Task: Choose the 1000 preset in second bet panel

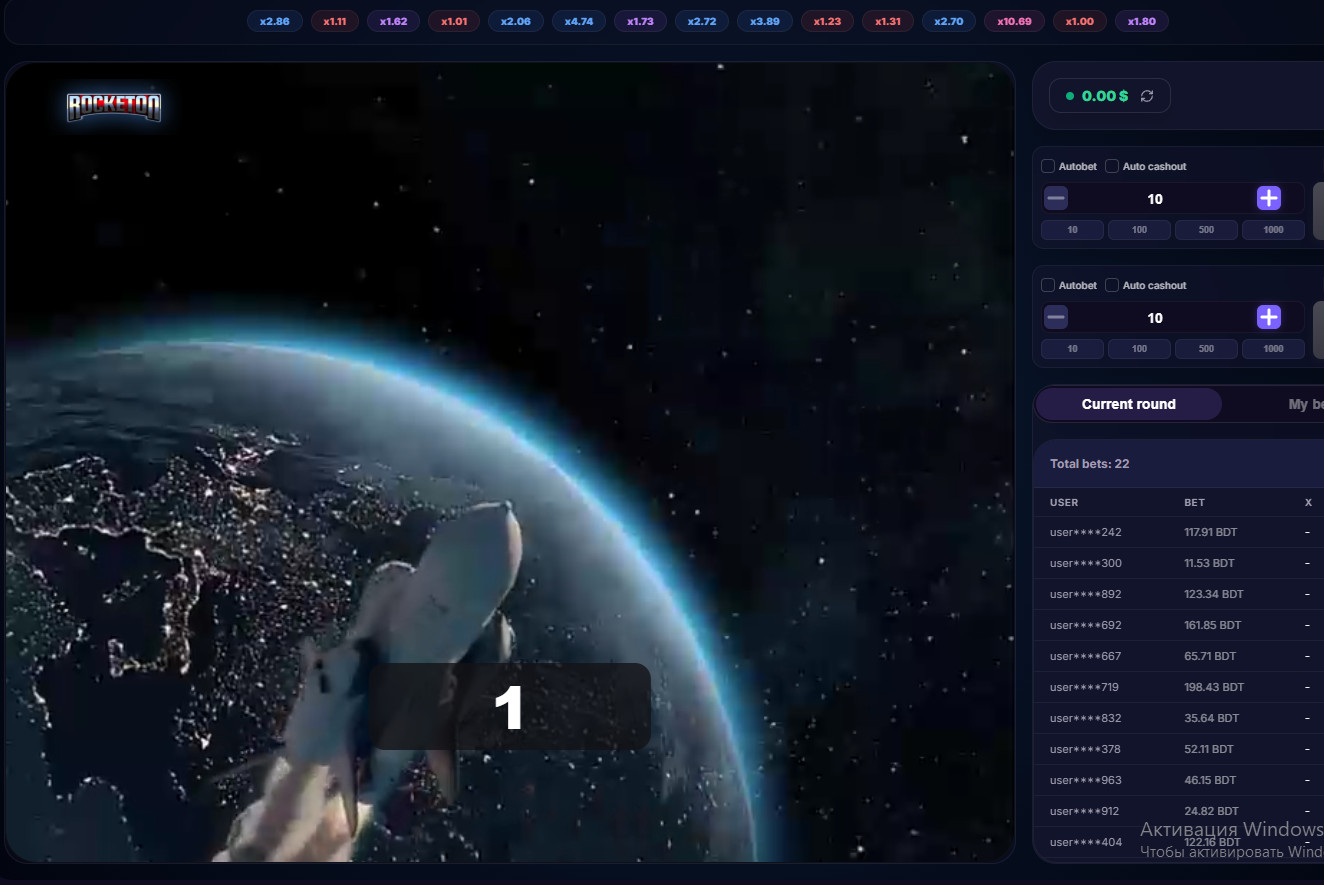Action: [x=1273, y=349]
